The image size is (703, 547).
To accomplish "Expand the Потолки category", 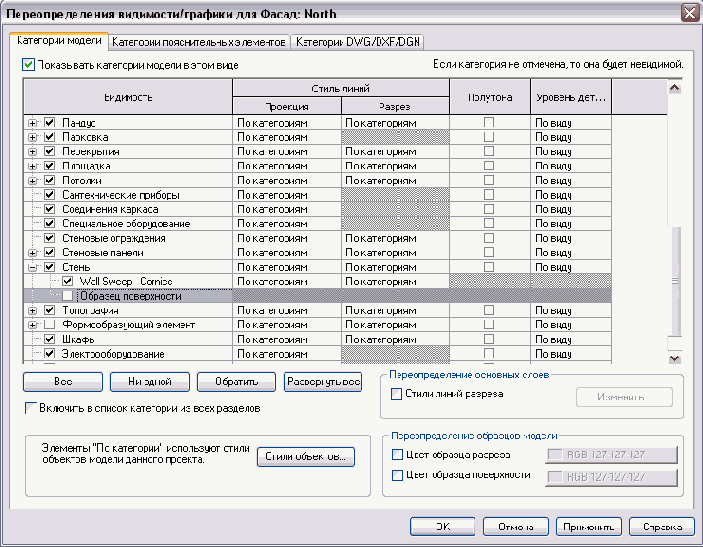I will pyautogui.click(x=32, y=181).
